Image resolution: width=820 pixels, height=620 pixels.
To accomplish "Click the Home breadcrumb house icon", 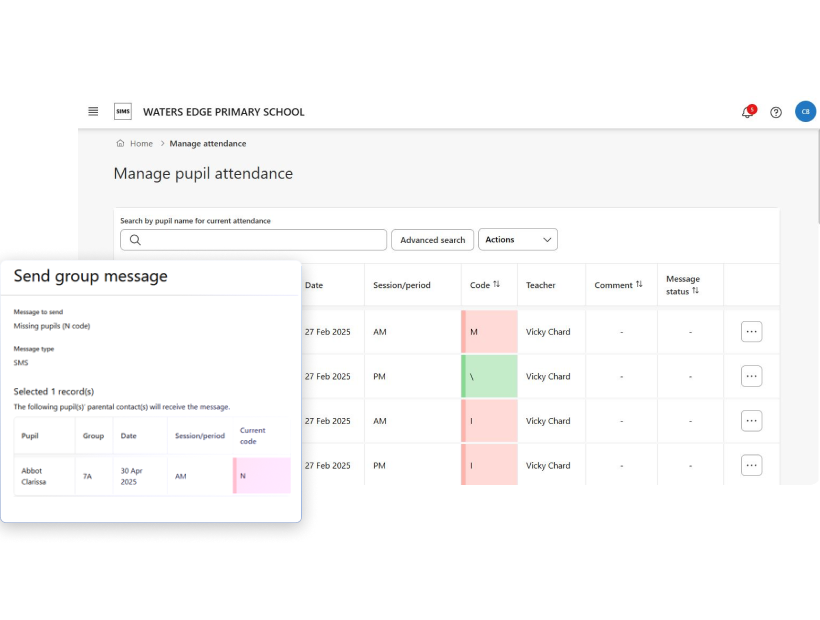I will pyautogui.click(x=121, y=144).
